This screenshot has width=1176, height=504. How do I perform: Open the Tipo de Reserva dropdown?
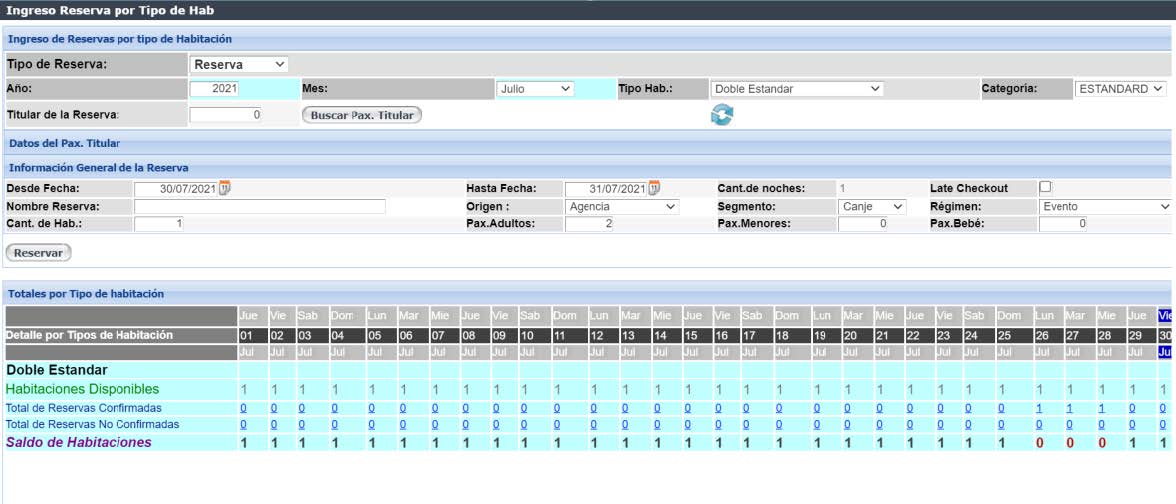click(x=239, y=64)
